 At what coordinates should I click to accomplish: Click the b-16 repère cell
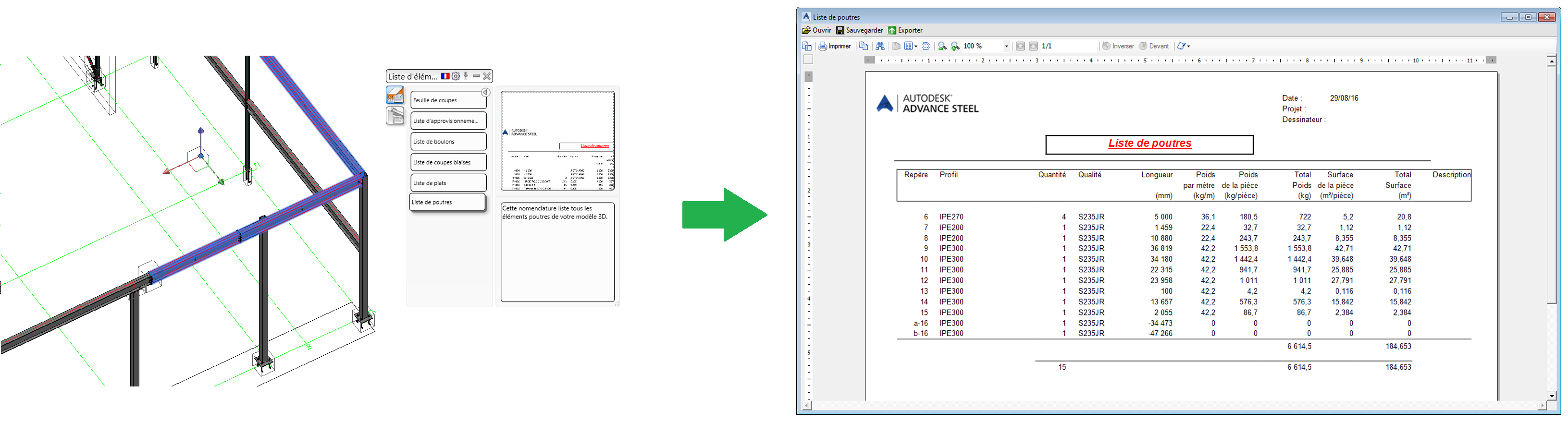coord(921,334)
